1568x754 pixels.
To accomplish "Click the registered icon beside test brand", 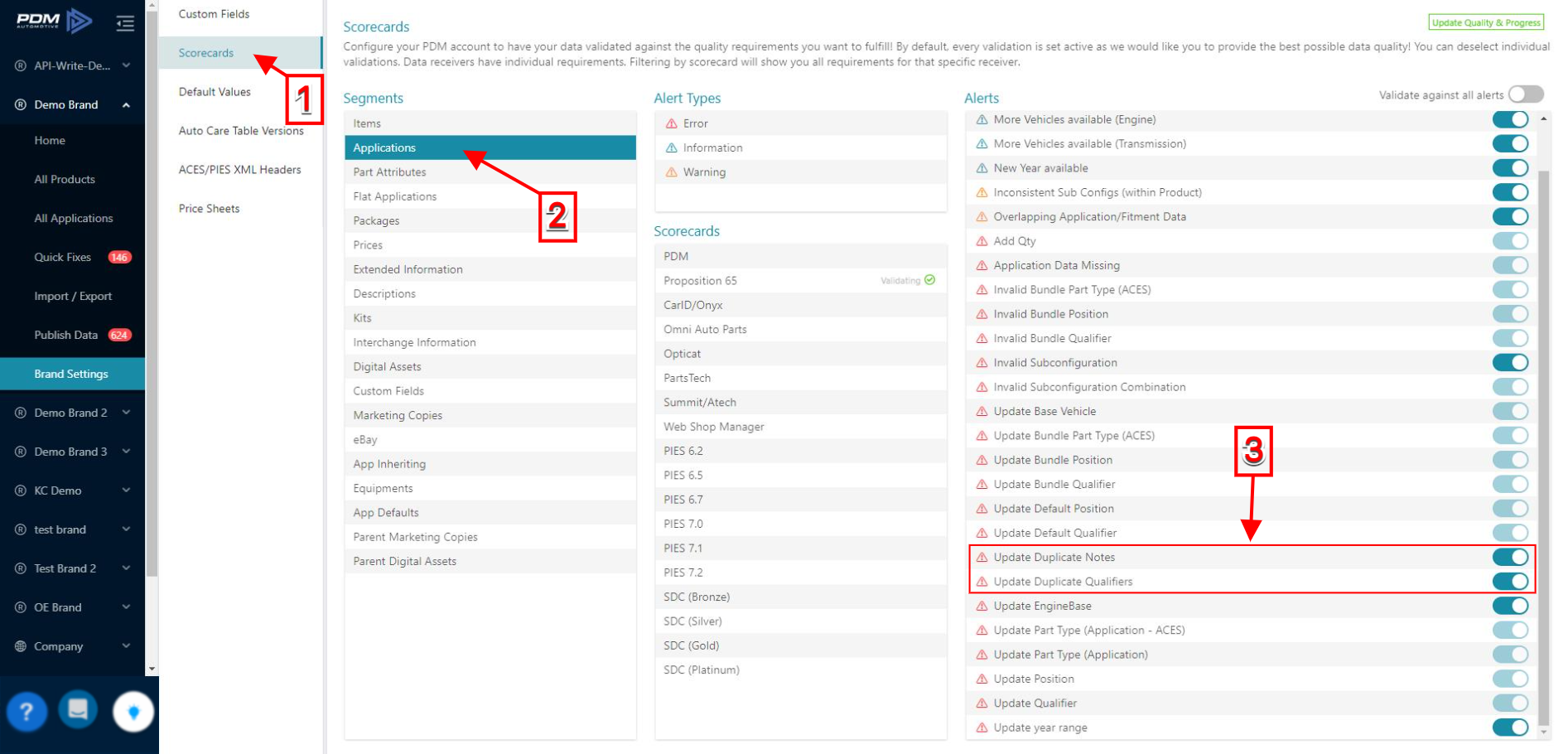I will (x=21, y=529).
